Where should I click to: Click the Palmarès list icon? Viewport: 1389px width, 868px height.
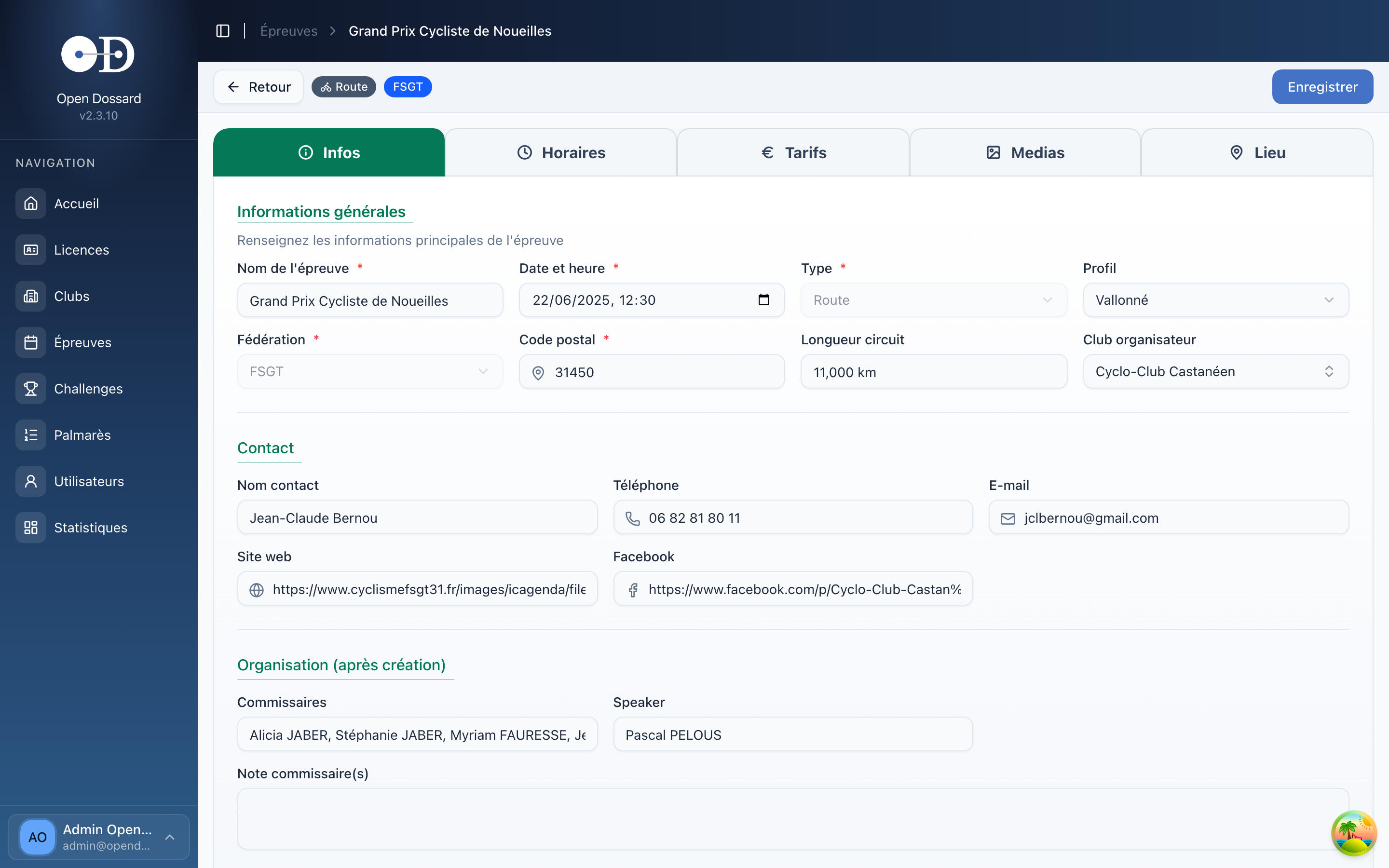coord(31,435)
